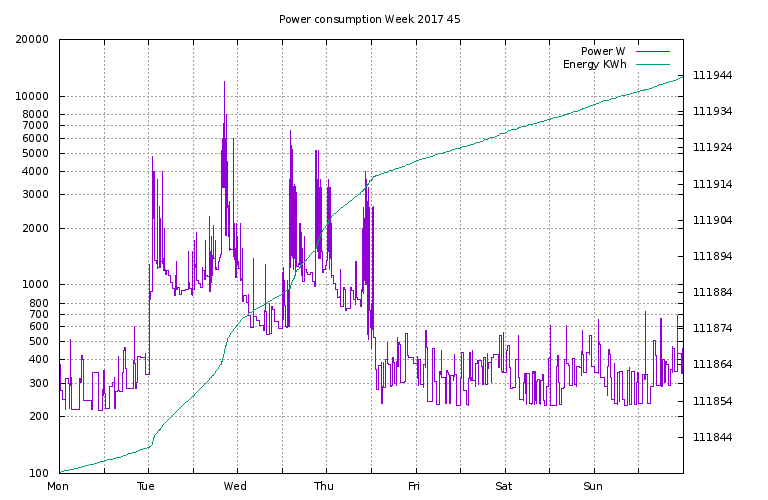Click the green Energy KWh legend line sample
The width and height of the screenshot is (768, 500).
[652, 64]
